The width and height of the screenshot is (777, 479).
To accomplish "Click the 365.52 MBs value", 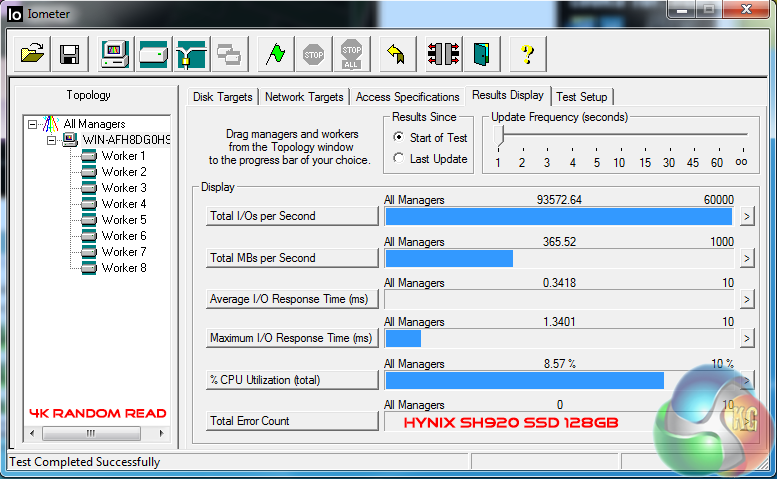I will tap(559, 242).
